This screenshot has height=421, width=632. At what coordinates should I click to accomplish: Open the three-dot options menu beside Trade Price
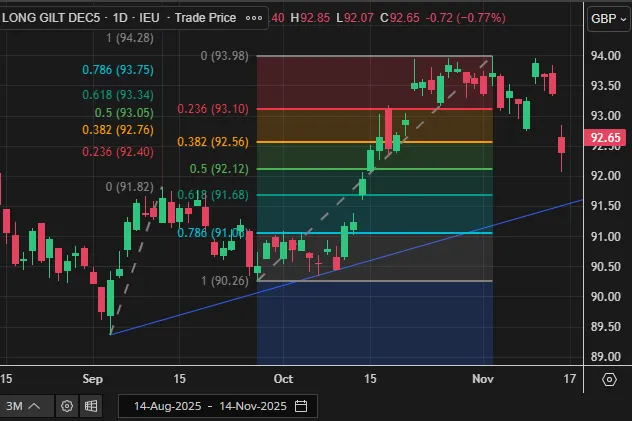tap(254, 18)
